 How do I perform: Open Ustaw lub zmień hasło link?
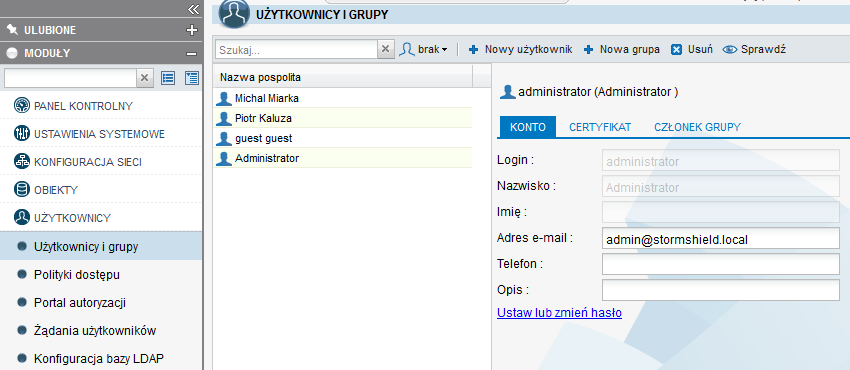point(559,313)
